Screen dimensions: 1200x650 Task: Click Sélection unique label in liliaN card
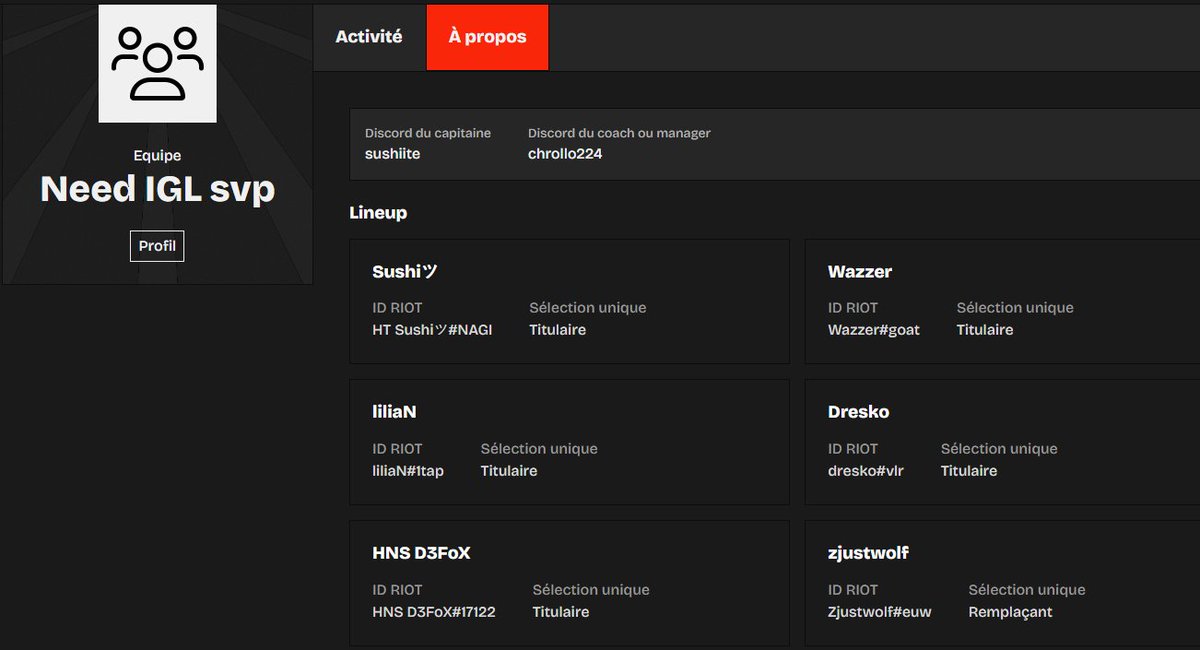pos(539,449)
